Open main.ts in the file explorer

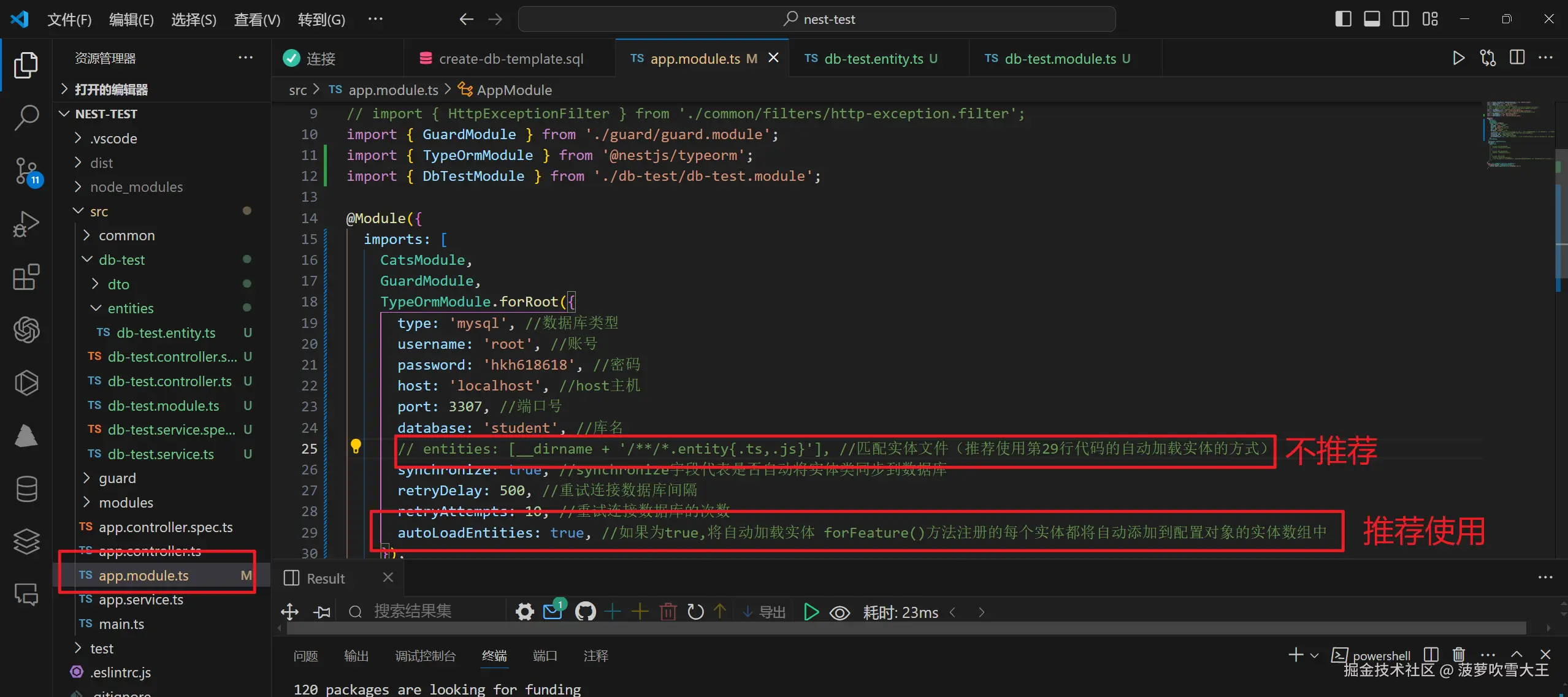pos(121,623)
